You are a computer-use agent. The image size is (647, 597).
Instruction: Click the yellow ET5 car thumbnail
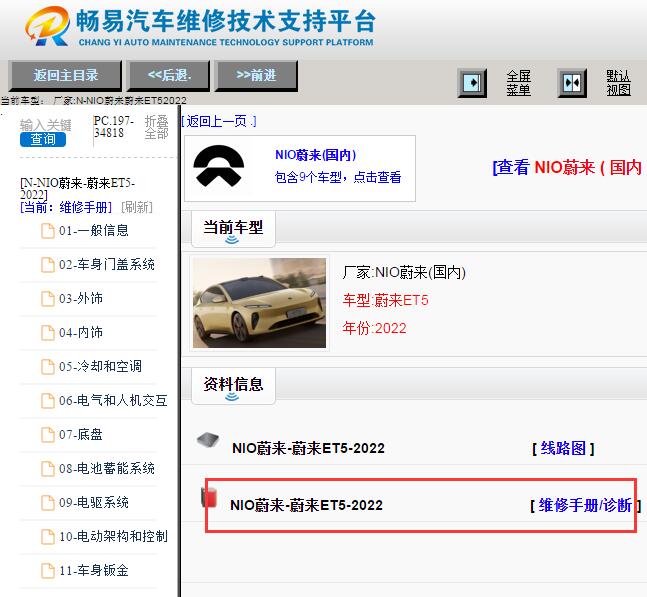click(x=259, y=303)
